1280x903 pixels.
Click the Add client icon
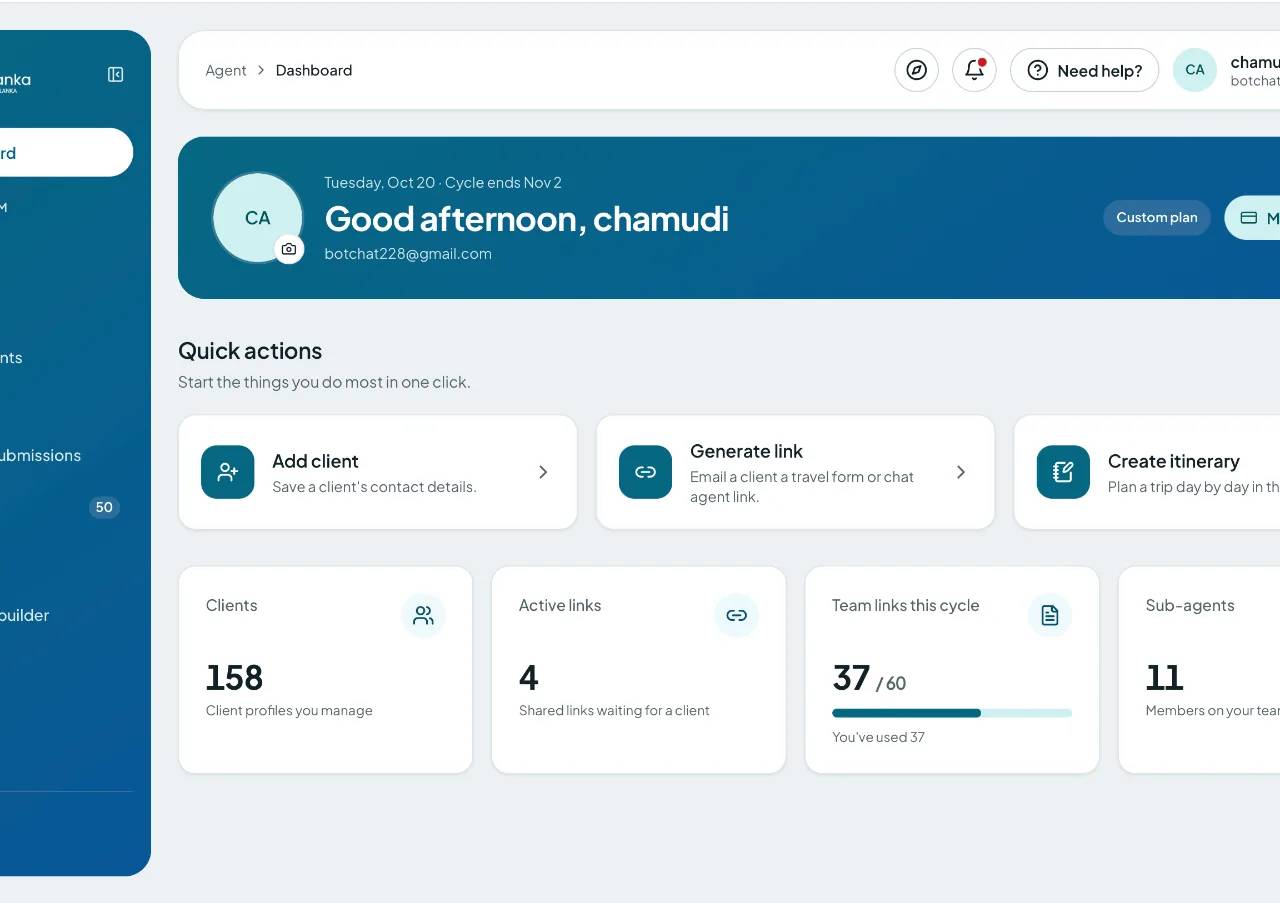tap(228, 472)
